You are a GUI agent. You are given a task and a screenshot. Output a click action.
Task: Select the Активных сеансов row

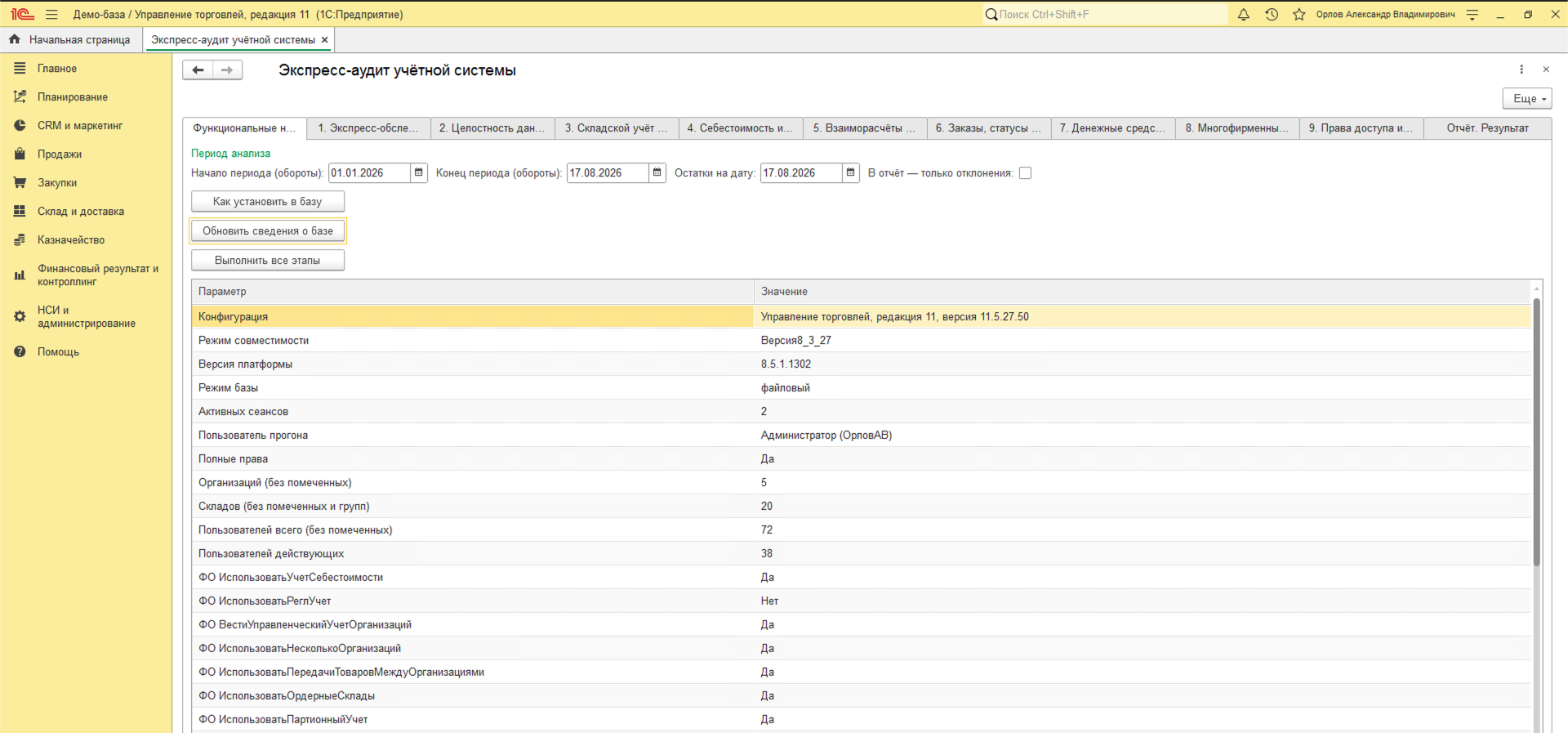[x=861, y=412]
